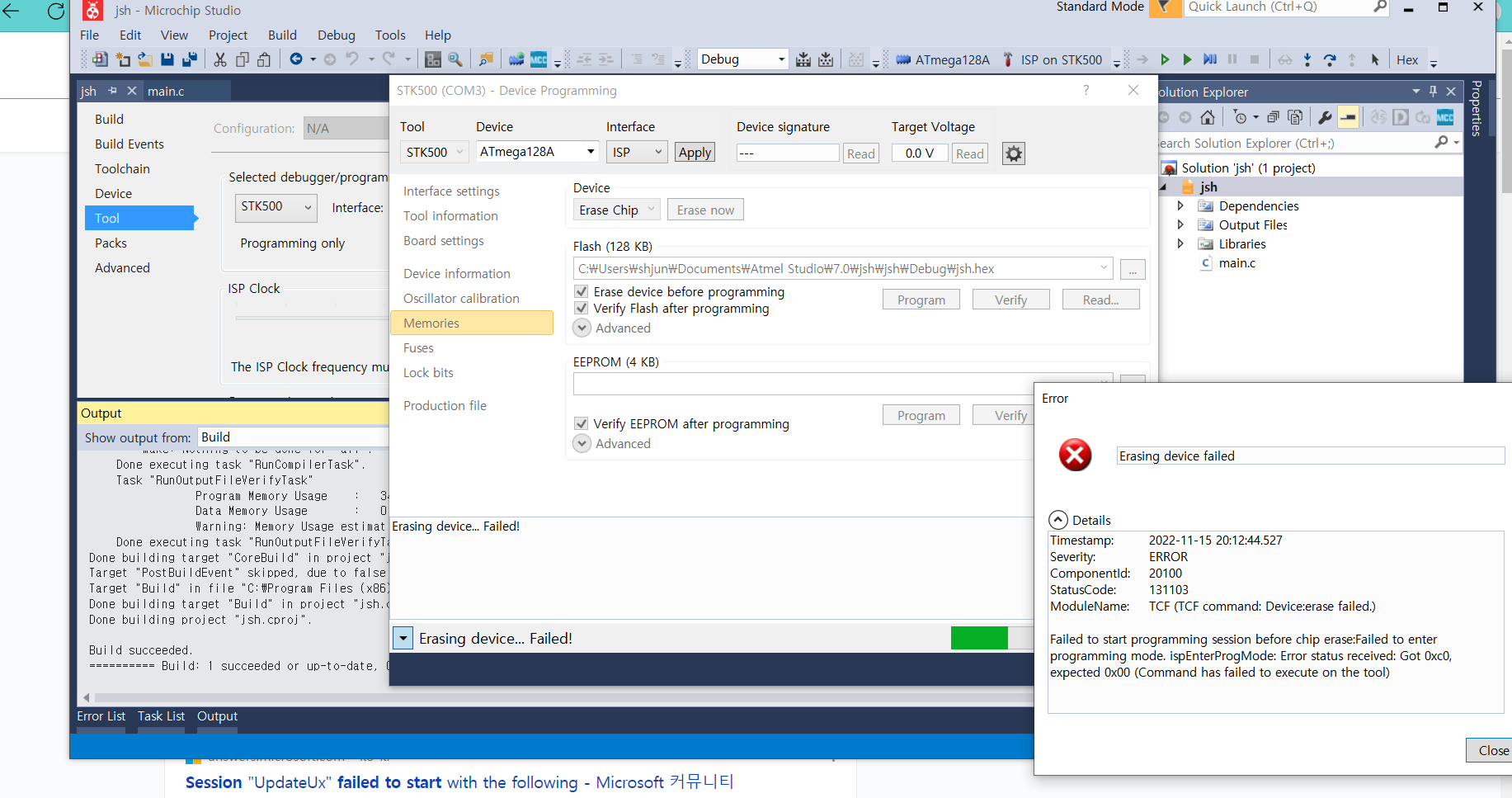Click the Save All icon in toolbar
Screen dimensions: 1512x798
tap(190, 59)
